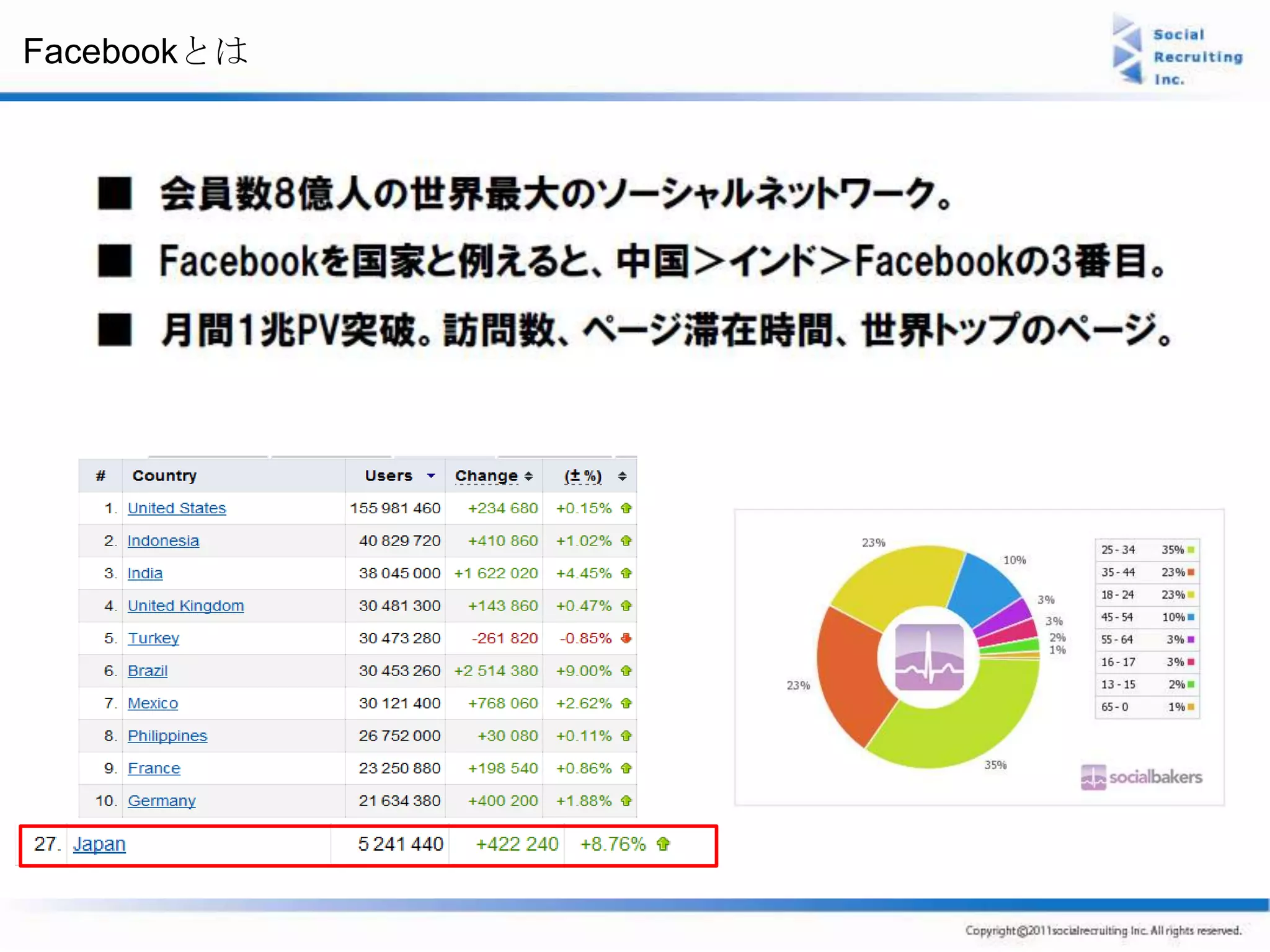Click green up arrow in Japan row

[664, 844]
